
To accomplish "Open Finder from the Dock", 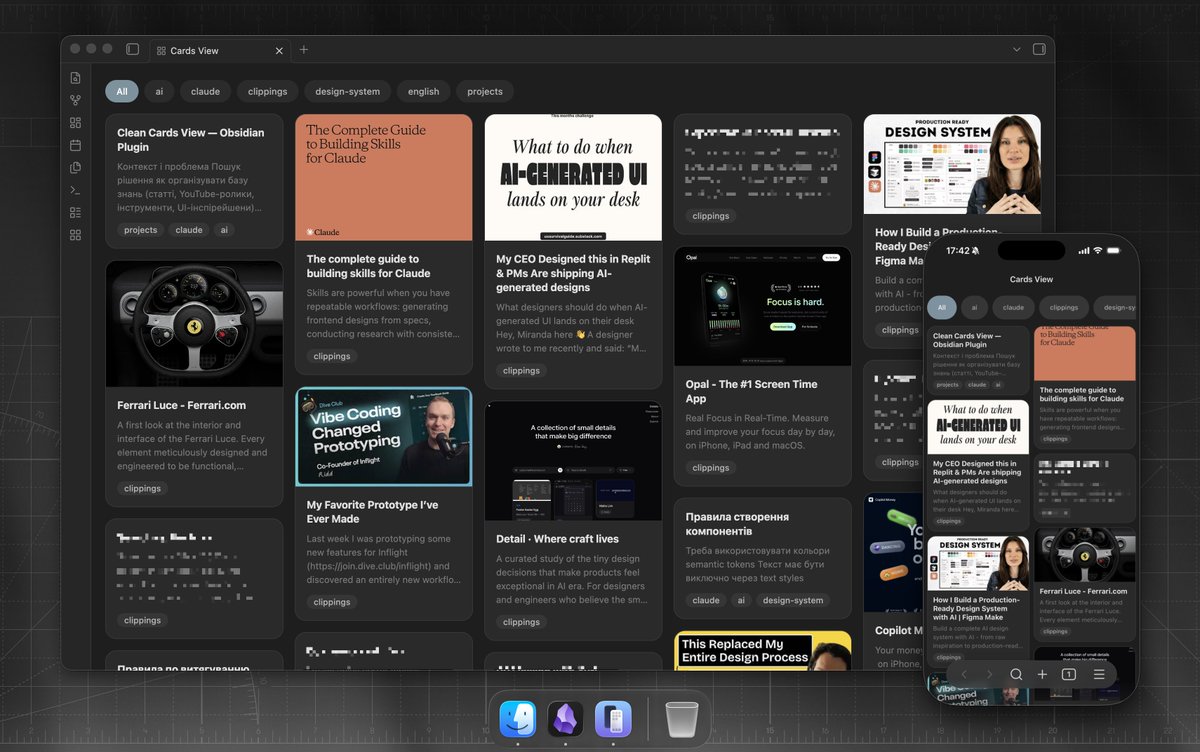I will point(519,719).
